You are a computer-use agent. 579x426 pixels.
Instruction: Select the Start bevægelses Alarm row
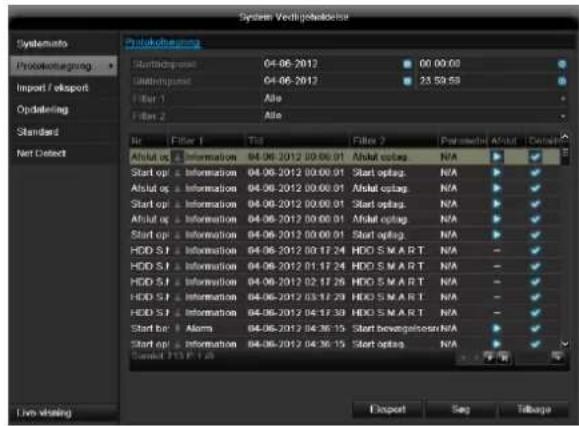click(345, 329)
